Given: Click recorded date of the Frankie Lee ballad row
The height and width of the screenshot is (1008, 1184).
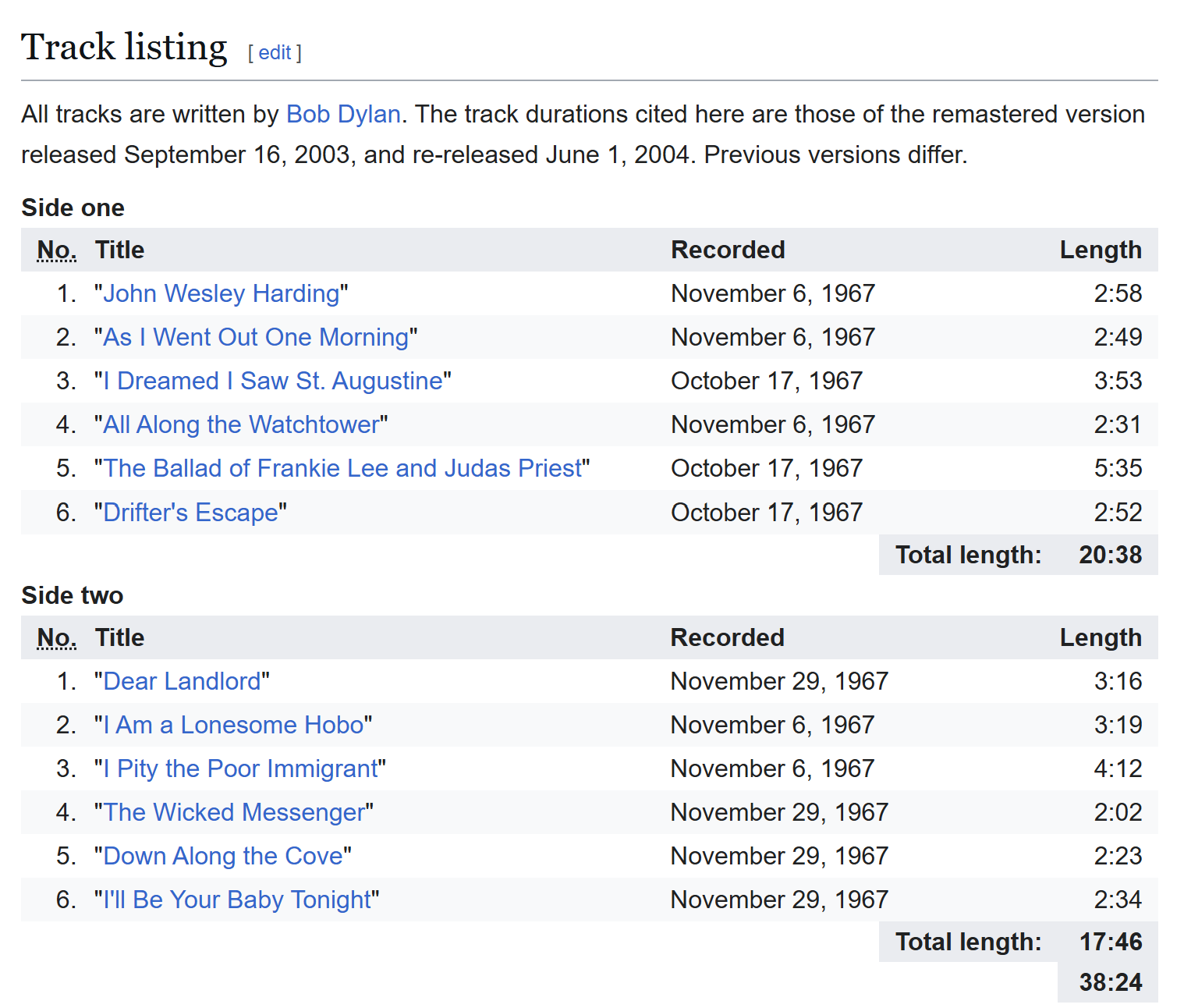Looking at the screenshot, I should pyautogui.click(x=767, y=468).
